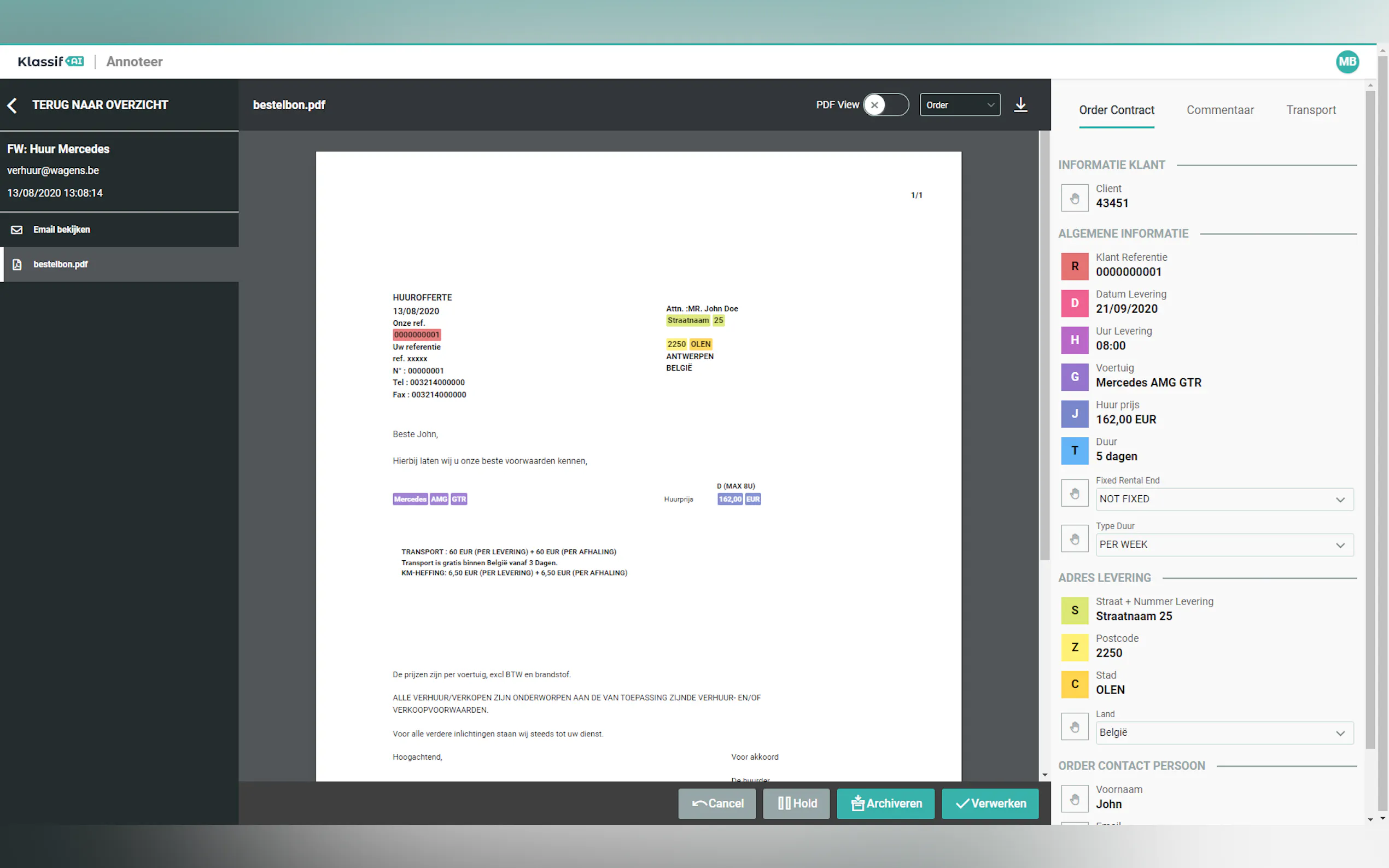Click the hand icon next to Client
The height and width of the screenshot is (868, 1389).
click(x=1075, y=198)
